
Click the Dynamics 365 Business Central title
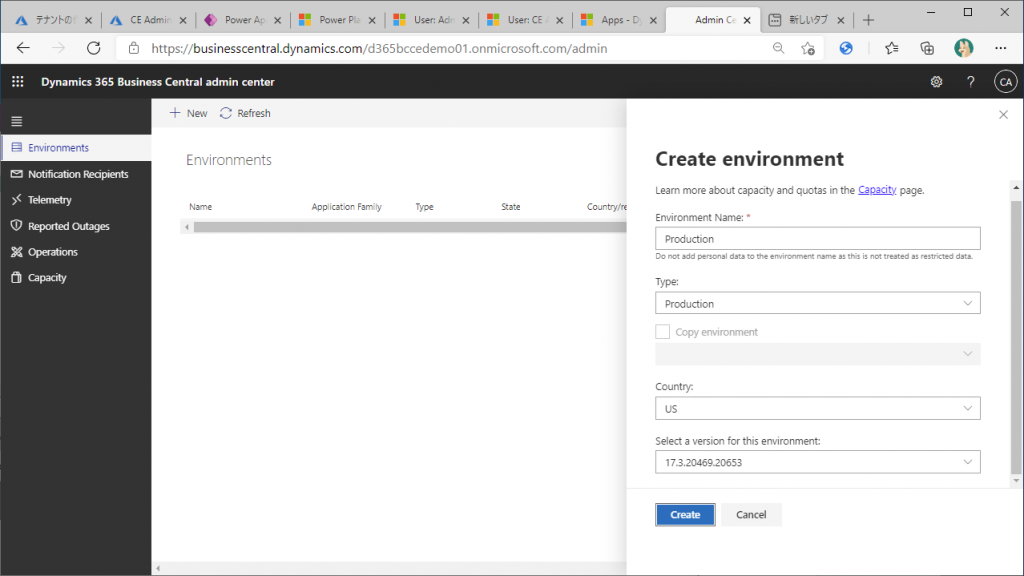(157, 82)
